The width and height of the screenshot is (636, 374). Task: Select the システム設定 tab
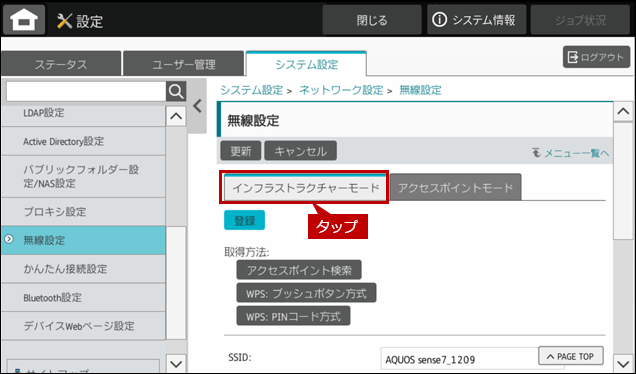(306, 64)
